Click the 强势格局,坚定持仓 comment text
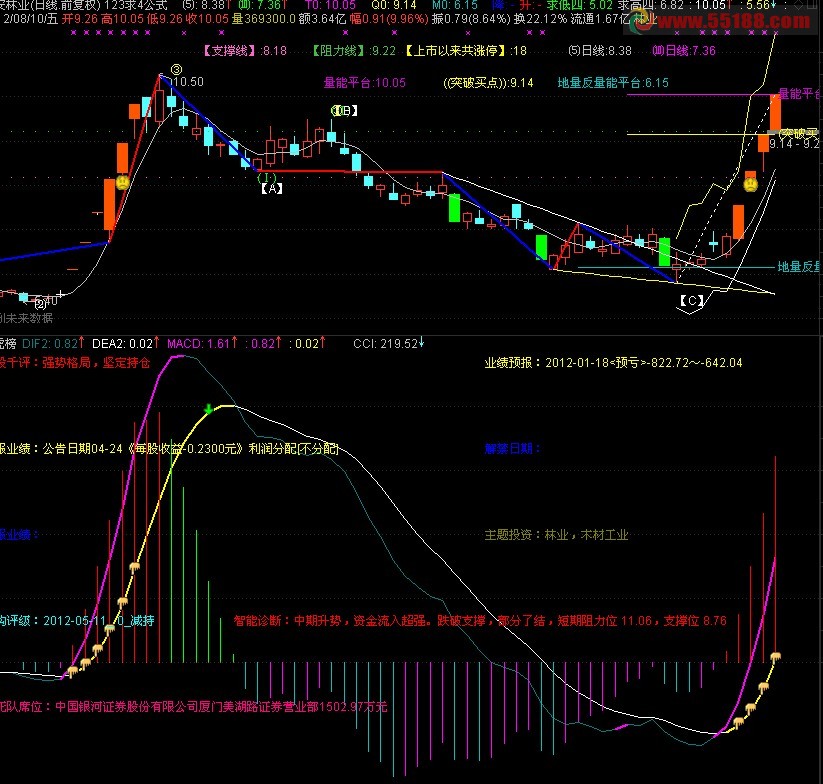The height and width of the screenshot is (784, 823). [96, 363]
